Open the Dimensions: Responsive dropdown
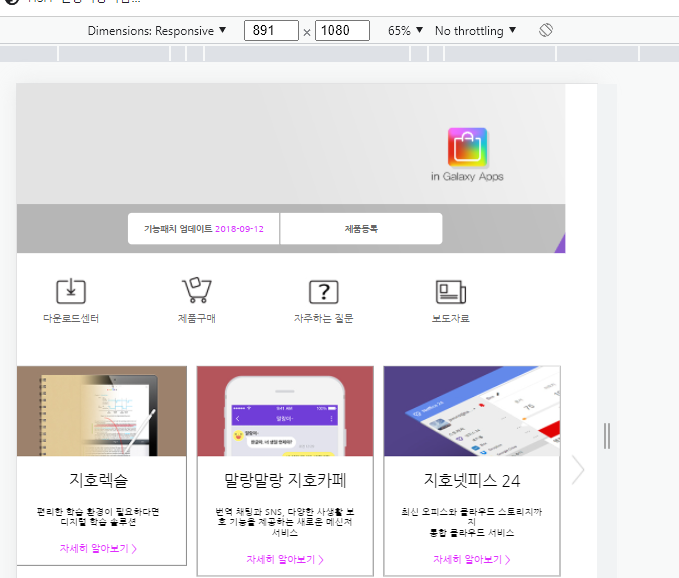The height and width of the screenshot is (578, 679). (x=157, y=31)
